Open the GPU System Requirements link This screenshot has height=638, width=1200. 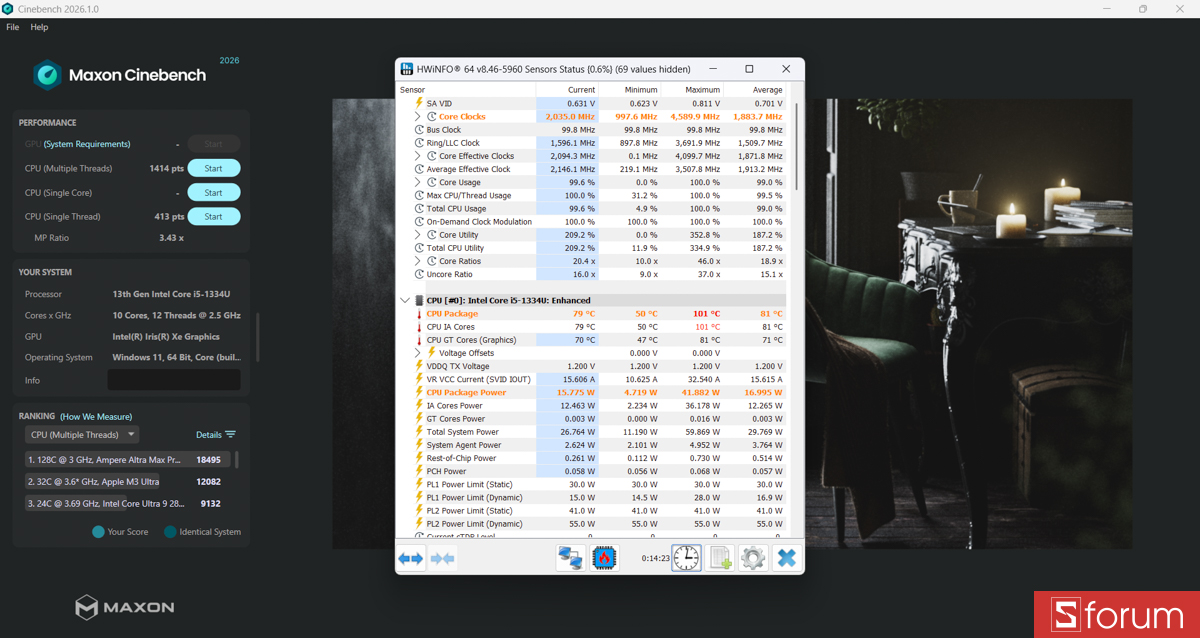[87, 144]
